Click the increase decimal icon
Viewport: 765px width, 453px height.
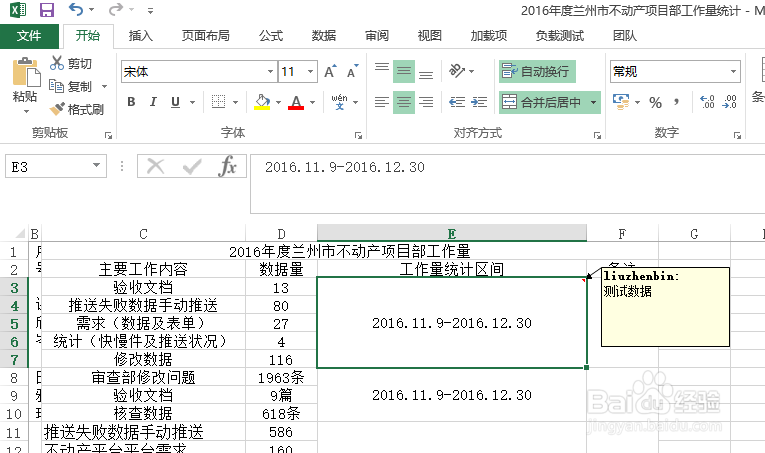point(707,102)
